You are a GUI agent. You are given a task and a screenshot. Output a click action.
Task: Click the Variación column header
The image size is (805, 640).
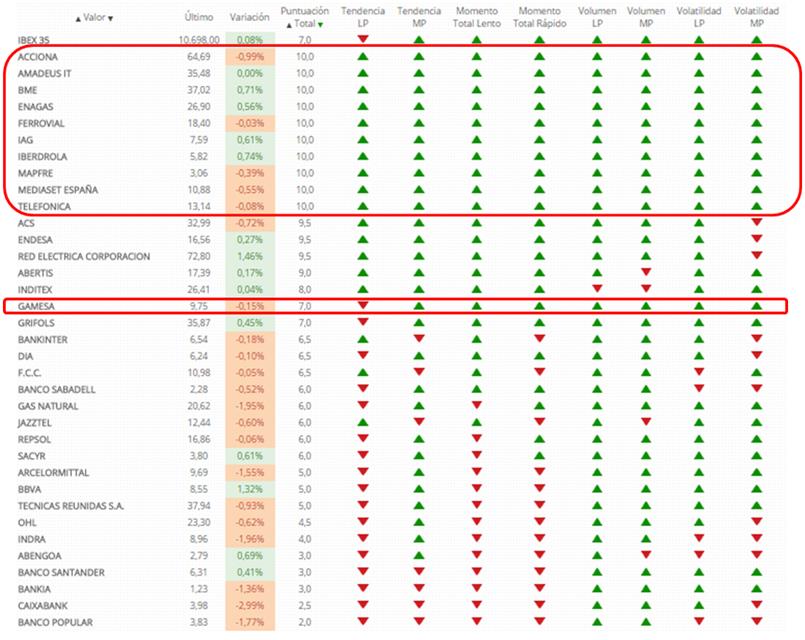click(x=250, y=17)
